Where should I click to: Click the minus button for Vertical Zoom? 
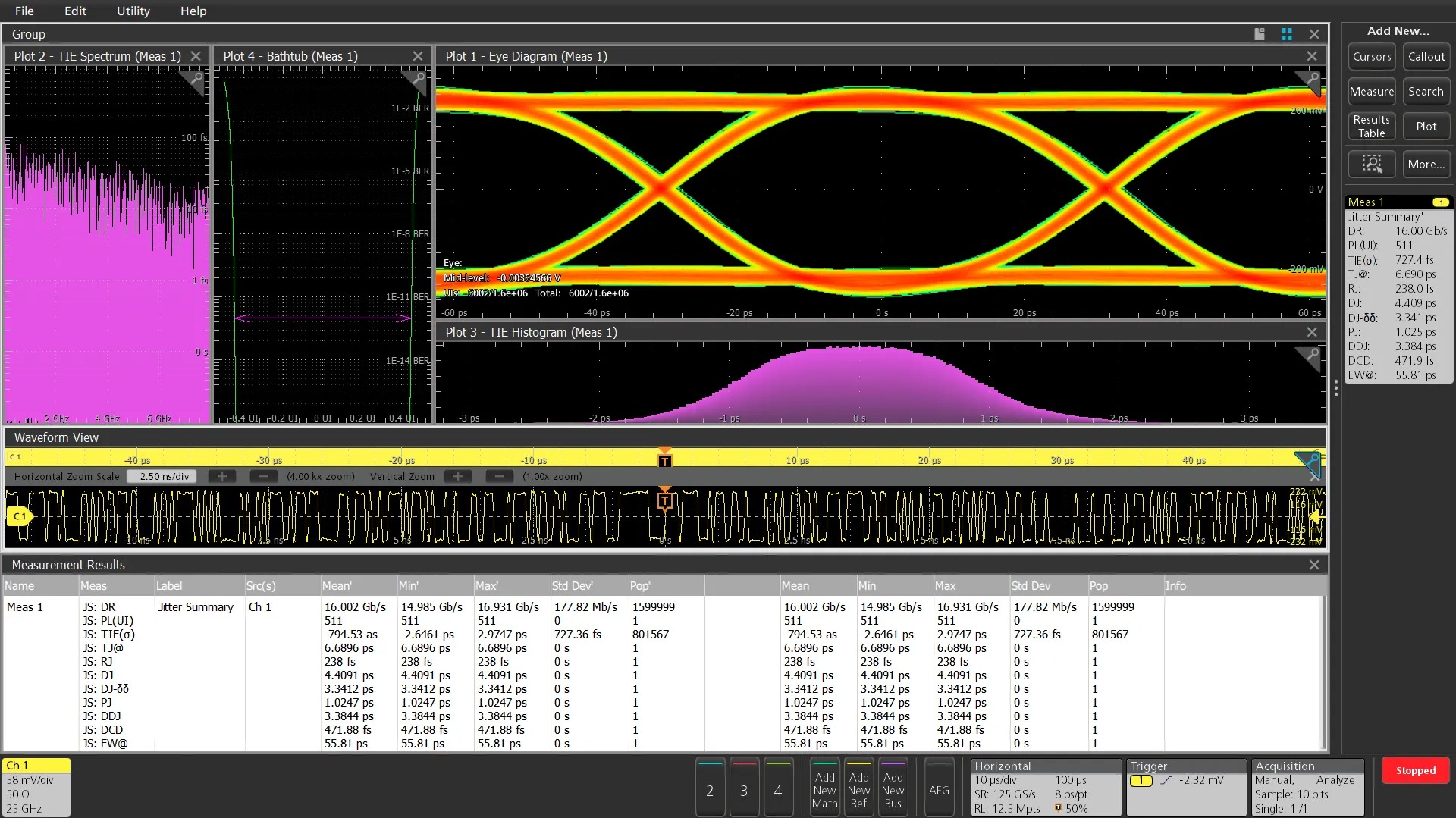click(x=498, y=477)
